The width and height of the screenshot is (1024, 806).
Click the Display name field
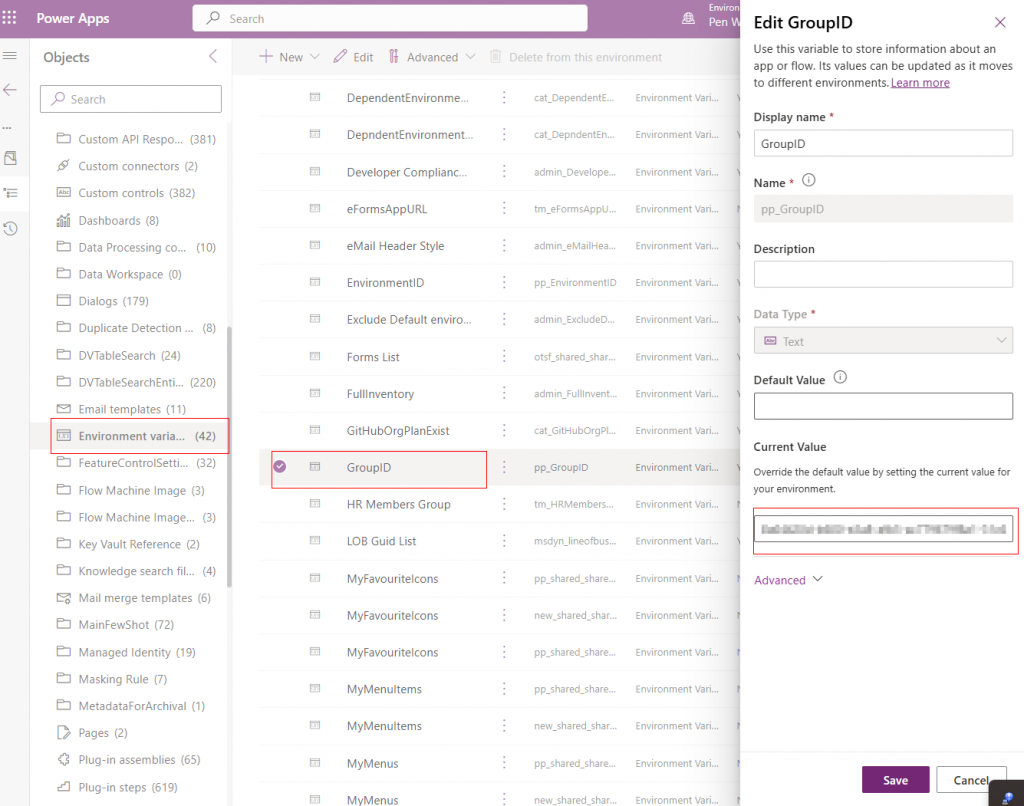pyautogui.click(x=883, y=144)
